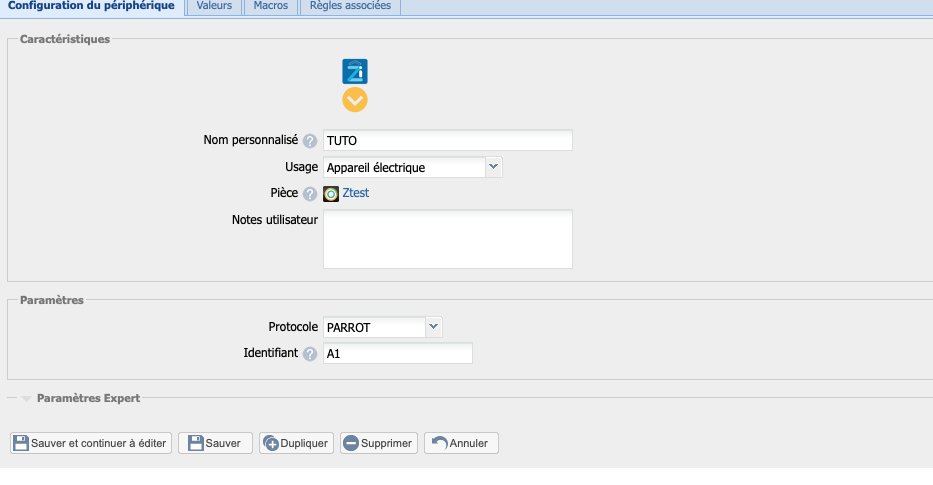Delete the device with Supprimer

(x=378, y=443)
